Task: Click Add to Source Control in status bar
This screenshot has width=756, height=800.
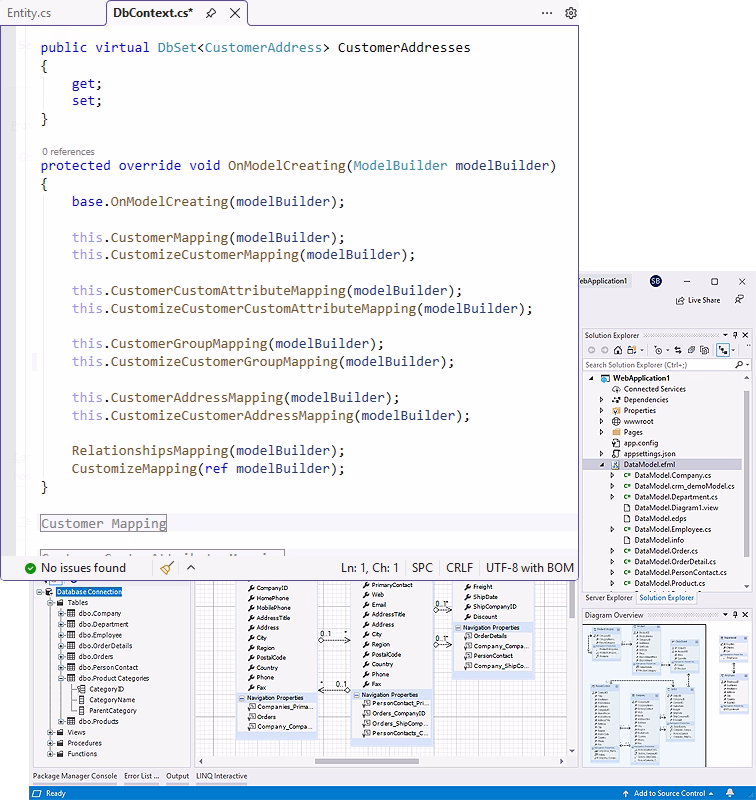Action: click(x=668, y=793)
